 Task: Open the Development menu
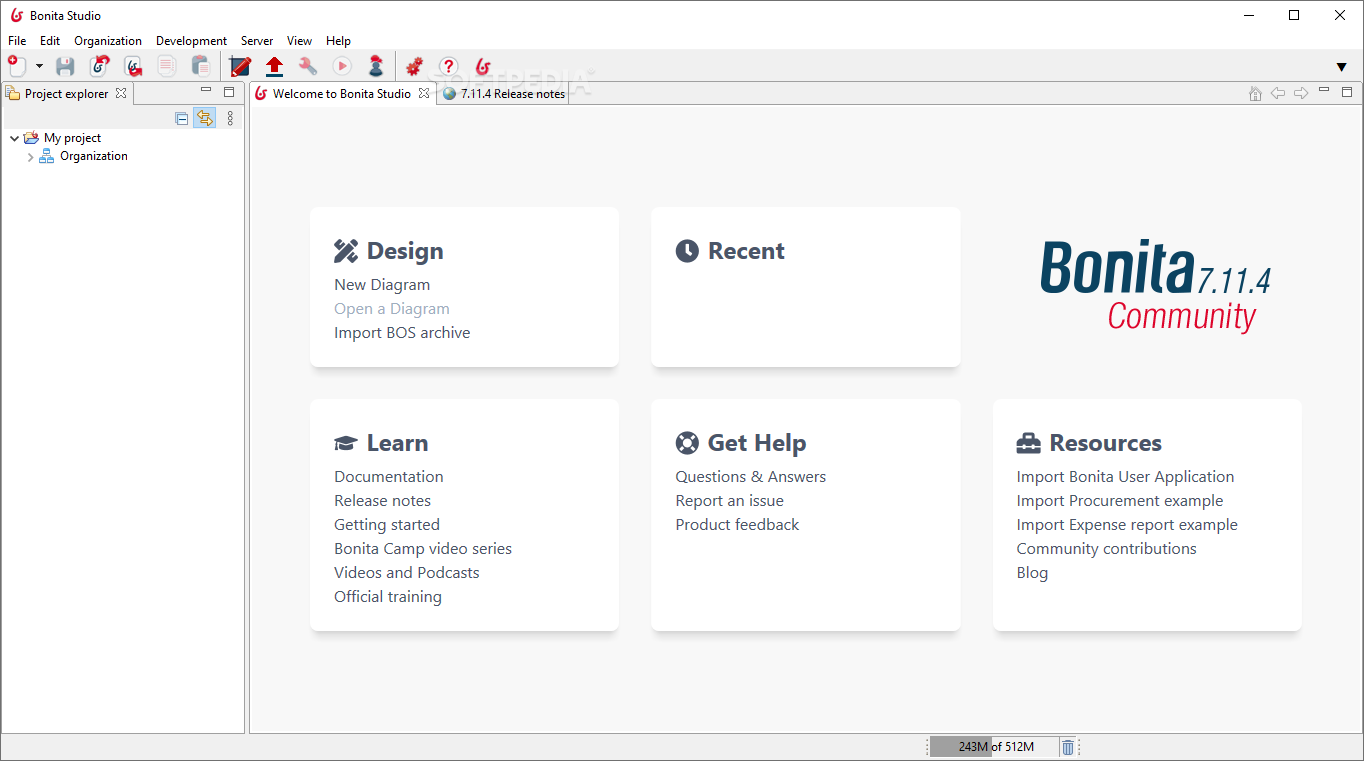pos(191,41)
